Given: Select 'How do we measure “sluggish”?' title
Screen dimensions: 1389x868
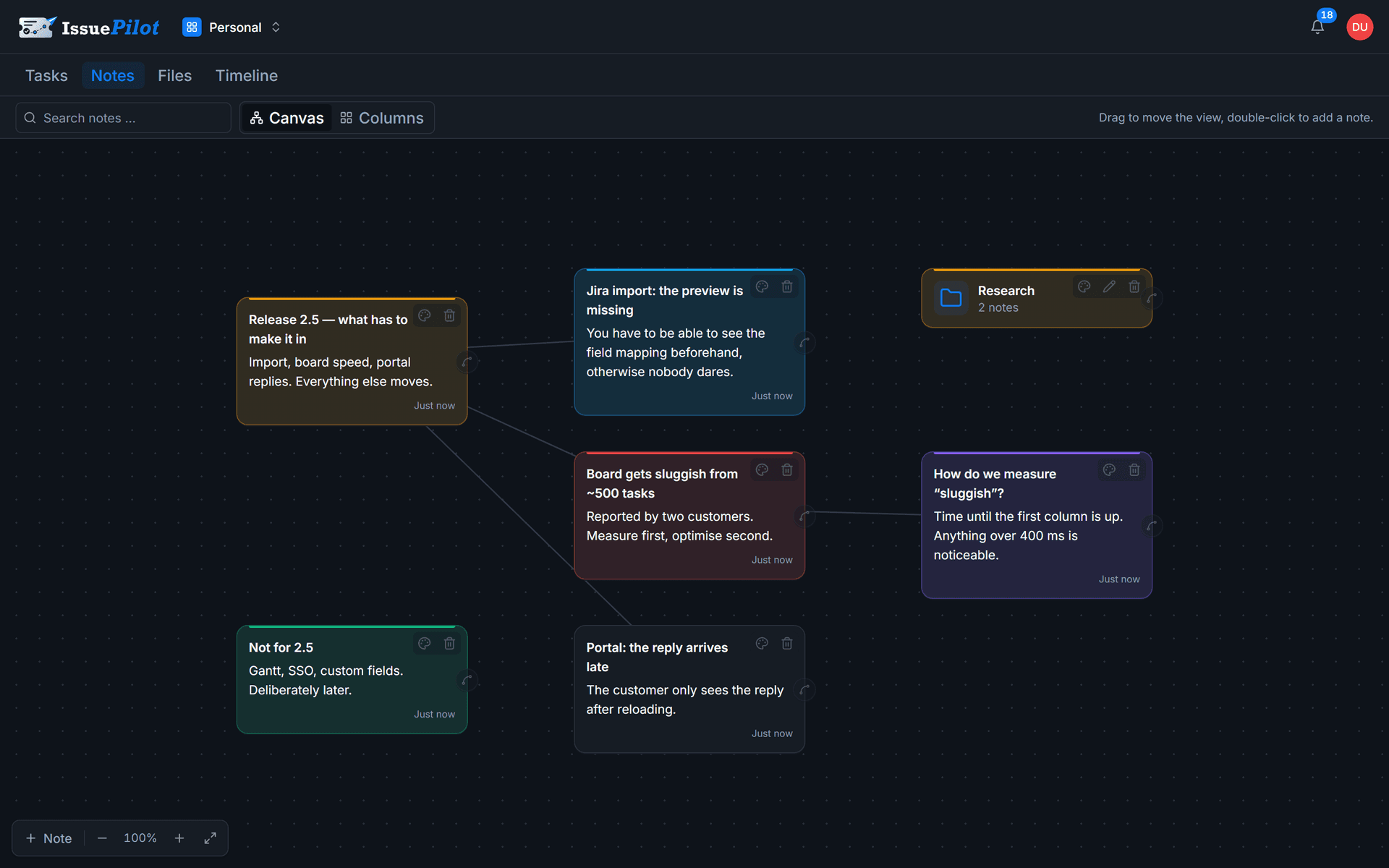Looking at the screenshot, I should tap(995, 483).
